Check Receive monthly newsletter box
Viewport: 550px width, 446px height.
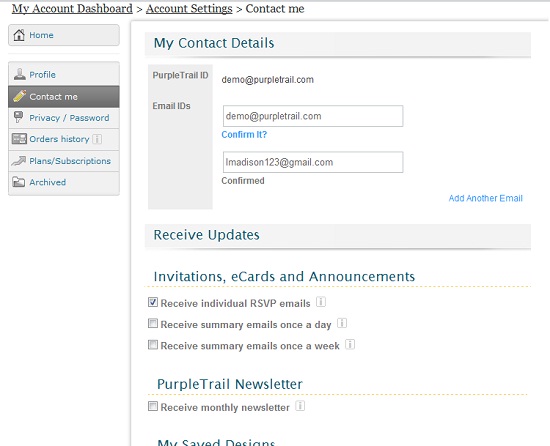pos(153,406)
